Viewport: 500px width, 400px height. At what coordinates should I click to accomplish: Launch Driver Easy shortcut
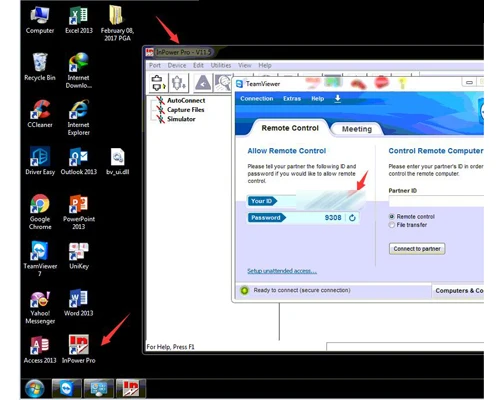[x=40, y=161]
